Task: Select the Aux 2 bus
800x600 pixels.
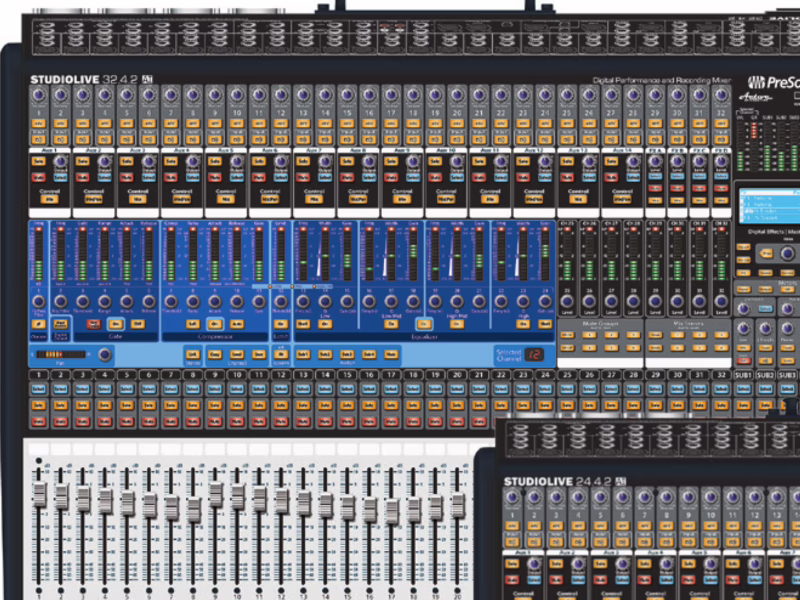Action: pos(104,178)
